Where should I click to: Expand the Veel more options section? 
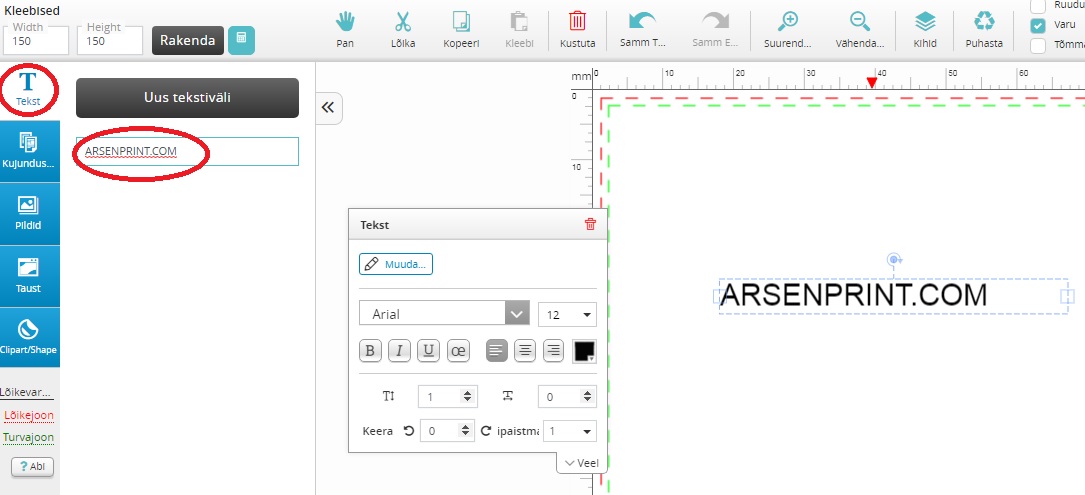click(581, 463)
